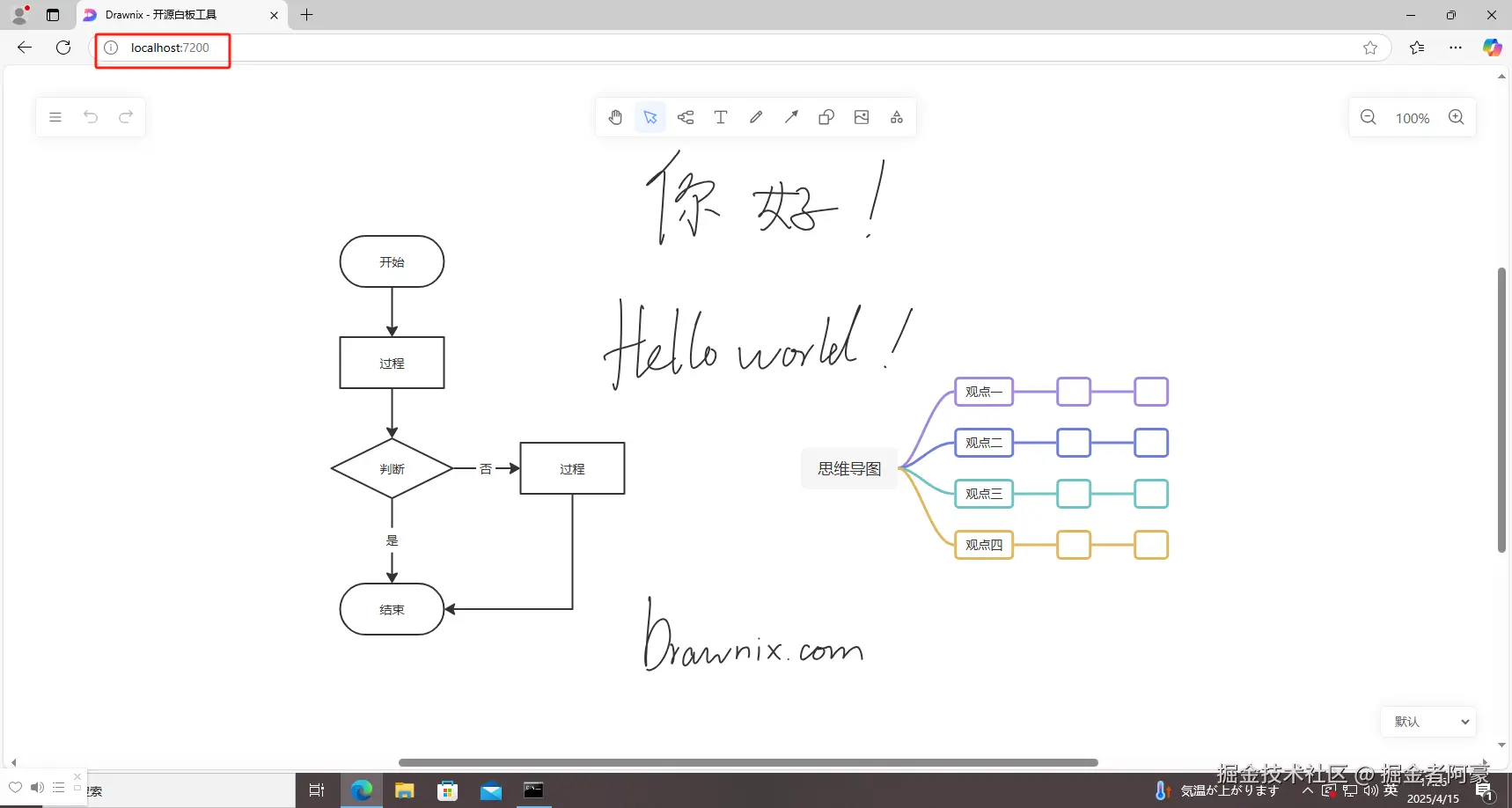Undo the last action
This screenshot has width=1512, height=808.
[x=91, y=117]
